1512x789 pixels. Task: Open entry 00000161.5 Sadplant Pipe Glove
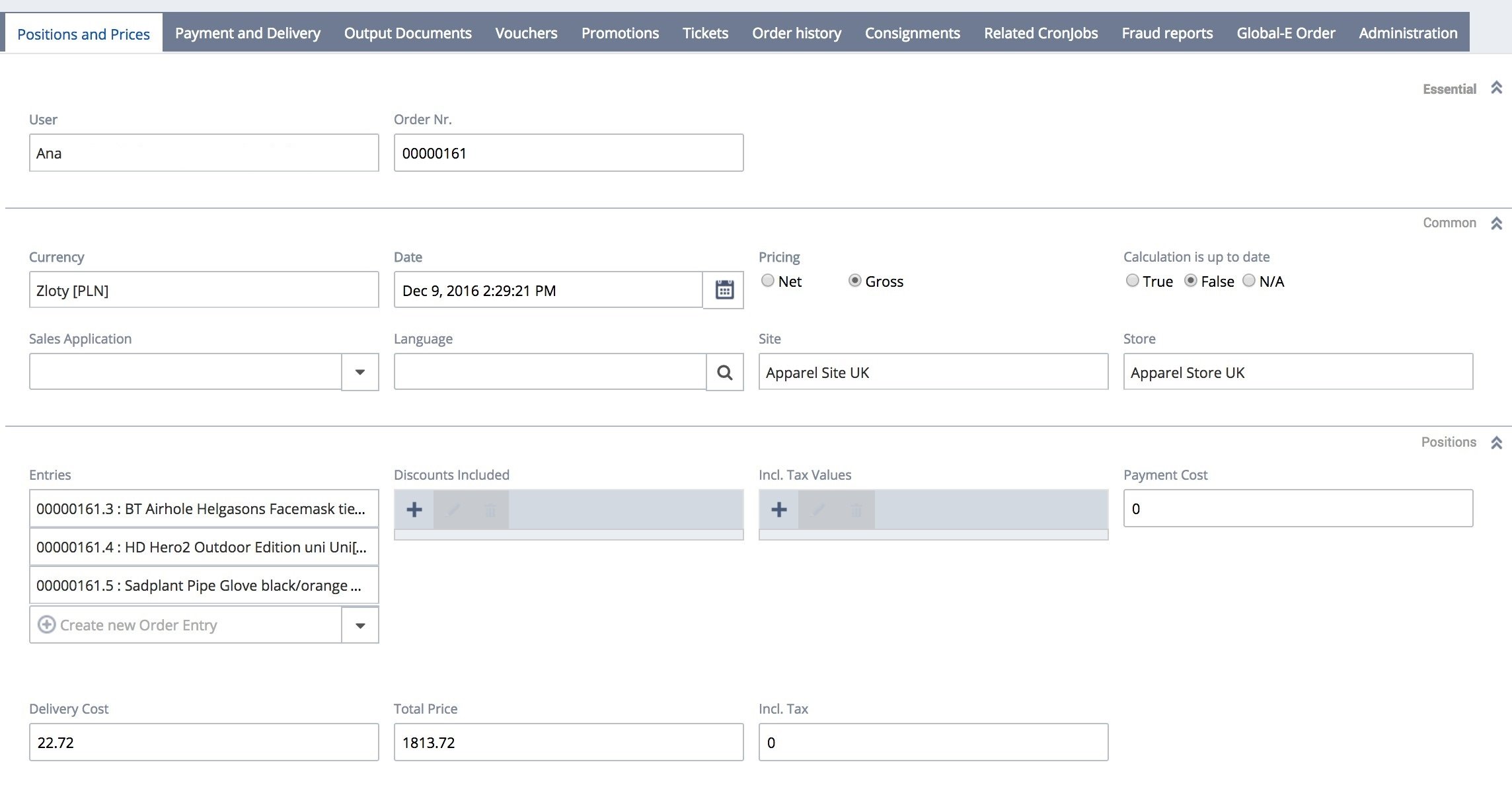click(x=204, y=585)
